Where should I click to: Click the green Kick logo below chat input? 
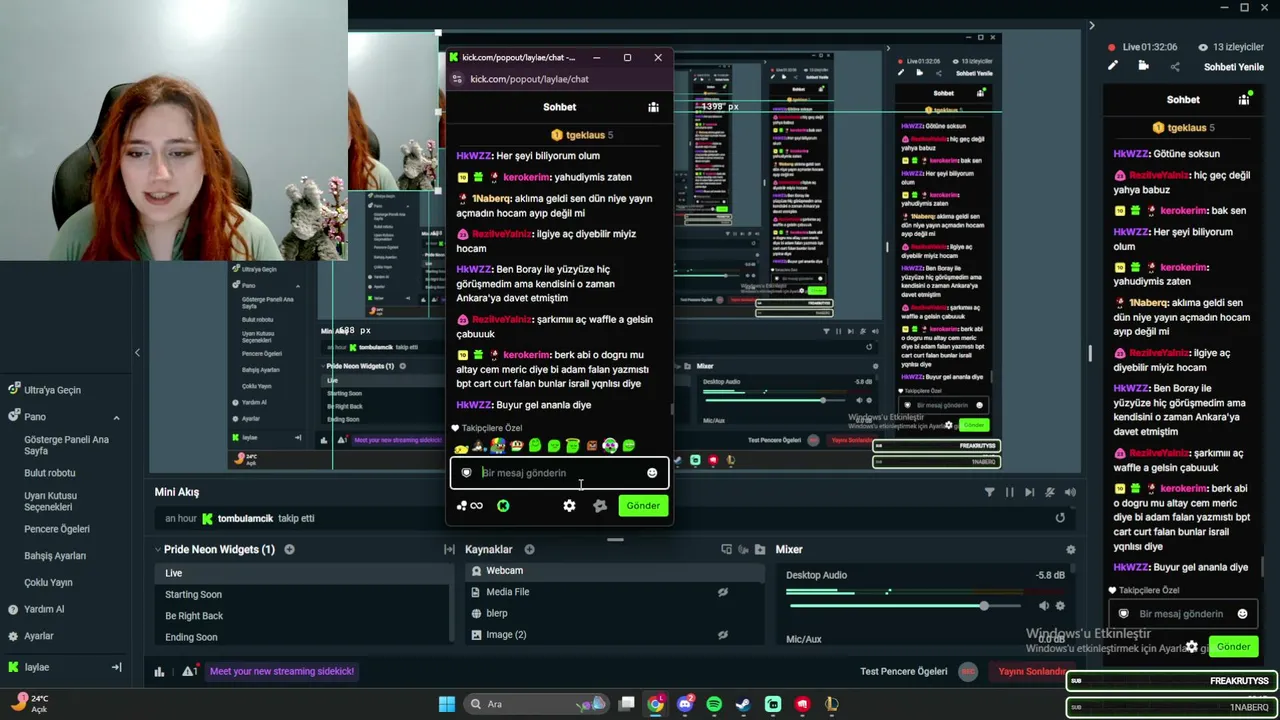(x=503, y=506)
